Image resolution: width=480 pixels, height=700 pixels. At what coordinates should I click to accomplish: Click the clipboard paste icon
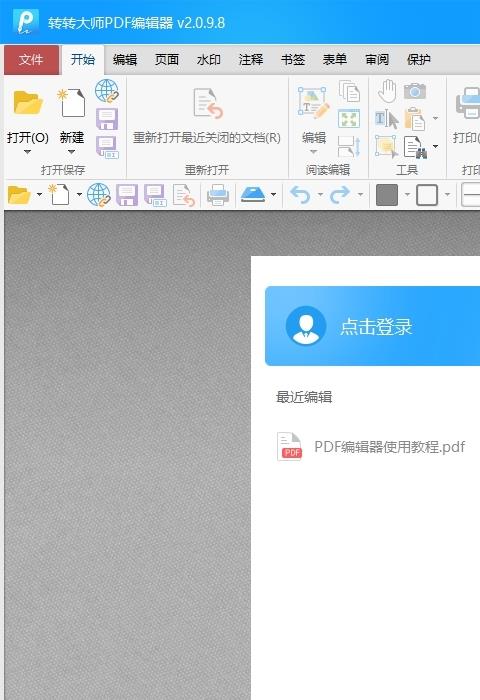pos(415,119)
